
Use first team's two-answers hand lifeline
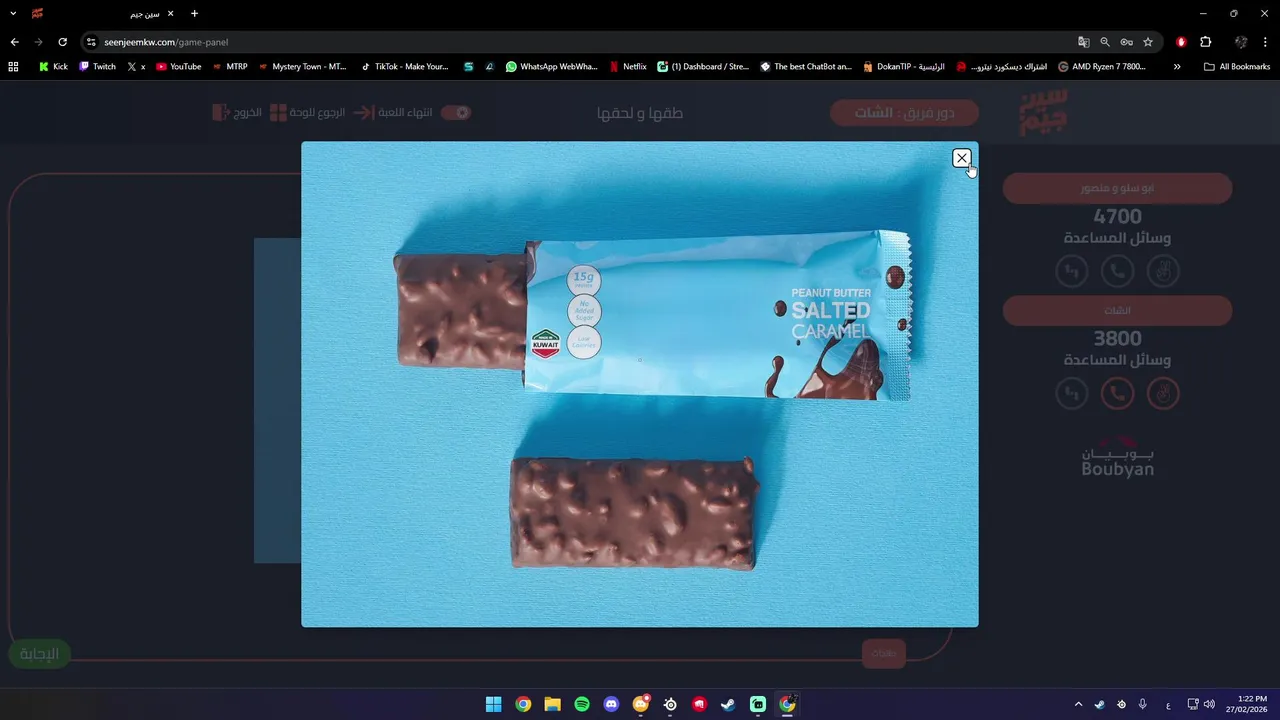[x=1163, y=271]
